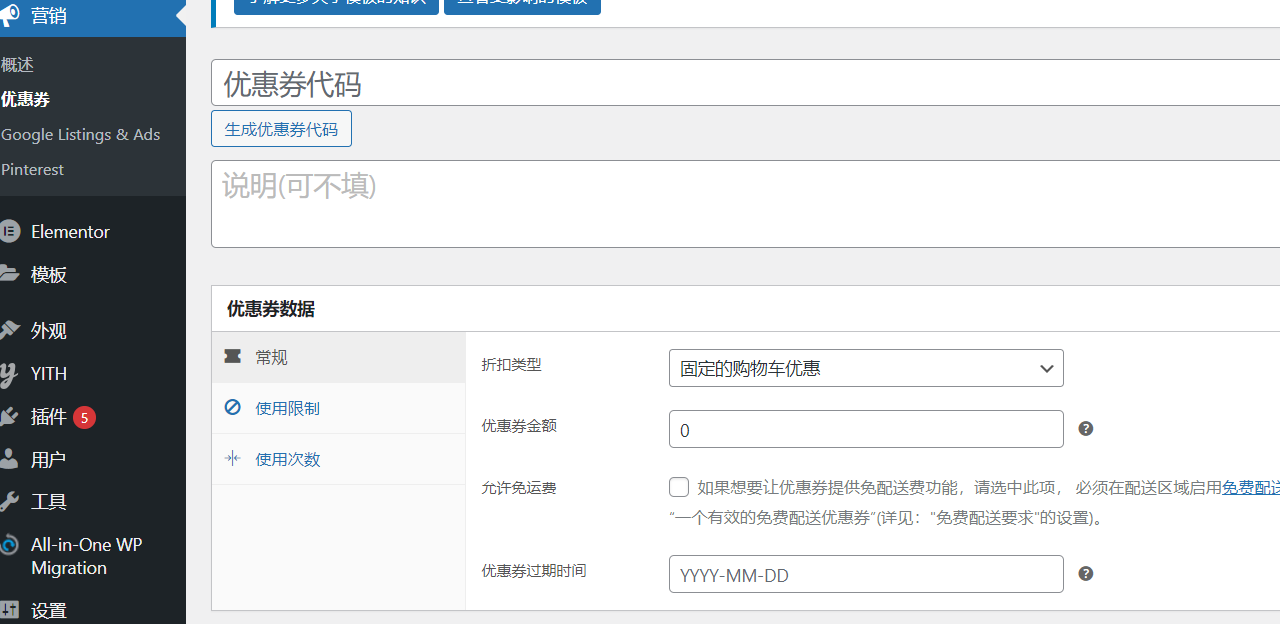Focus the 优惠券代码 title field
Viewport: 1280px width, 624px height.
point(745,83)
